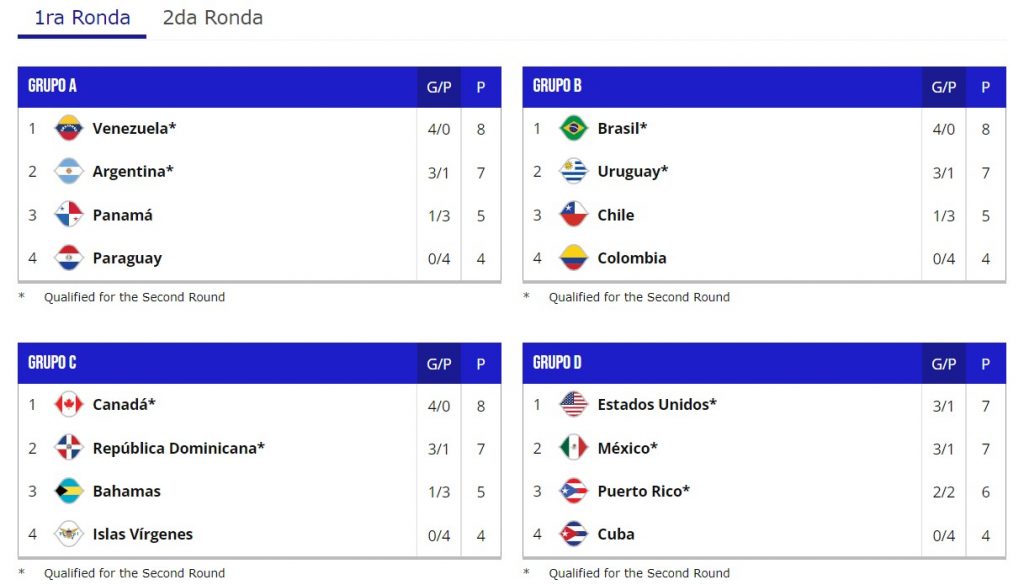Click the Canadá flag icon
This screenshot has height=585, width=1024.
click(69, 405)
